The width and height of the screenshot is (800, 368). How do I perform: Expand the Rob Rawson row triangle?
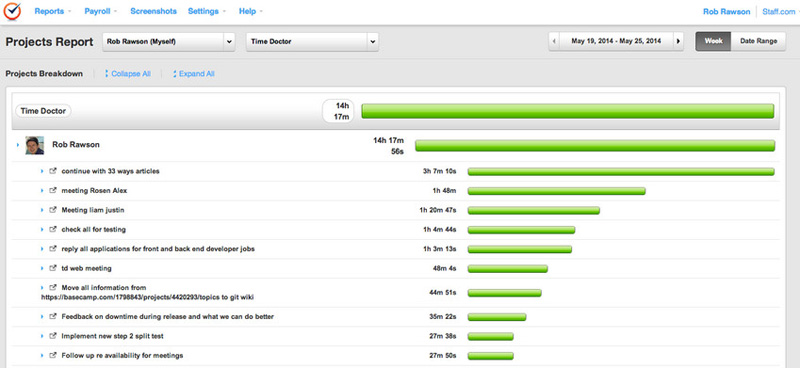[18, 145]
